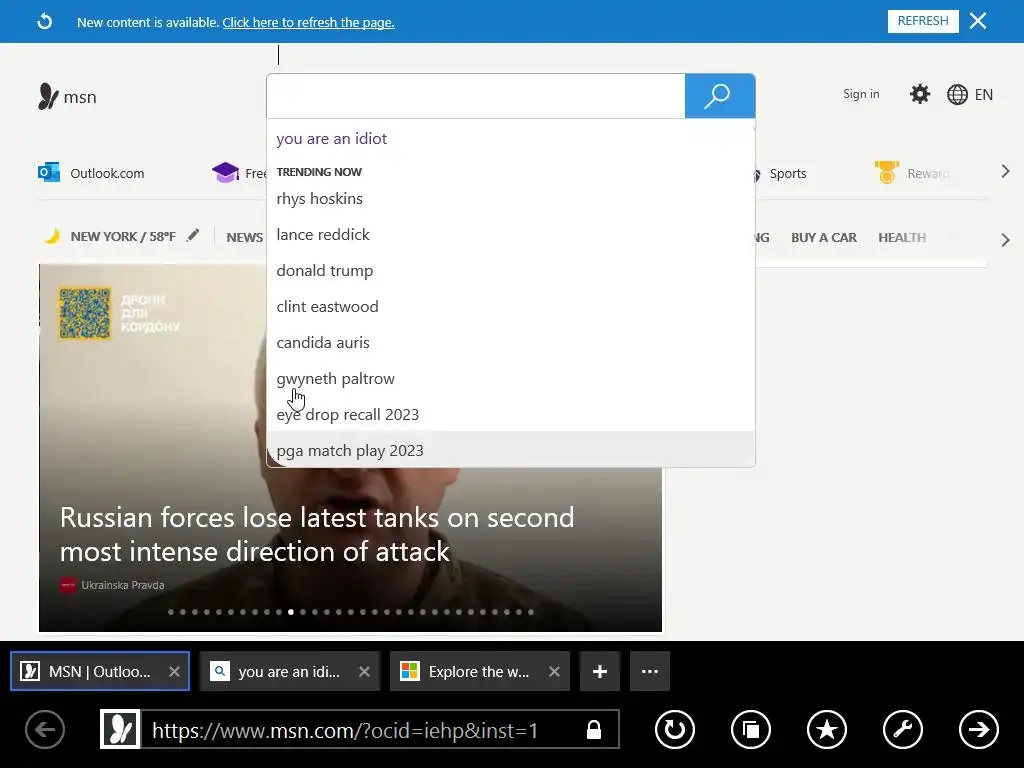1024x768 pixels.
Task: Click the Sign in link
Action: pyautogui.click(x=861, y=94)
